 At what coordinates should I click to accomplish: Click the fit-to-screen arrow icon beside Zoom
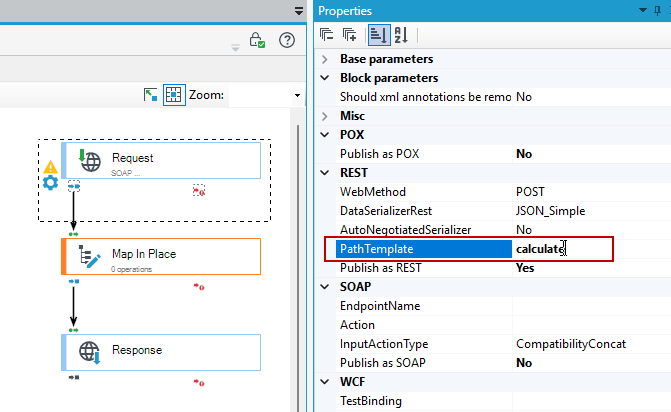click(150, 95)
